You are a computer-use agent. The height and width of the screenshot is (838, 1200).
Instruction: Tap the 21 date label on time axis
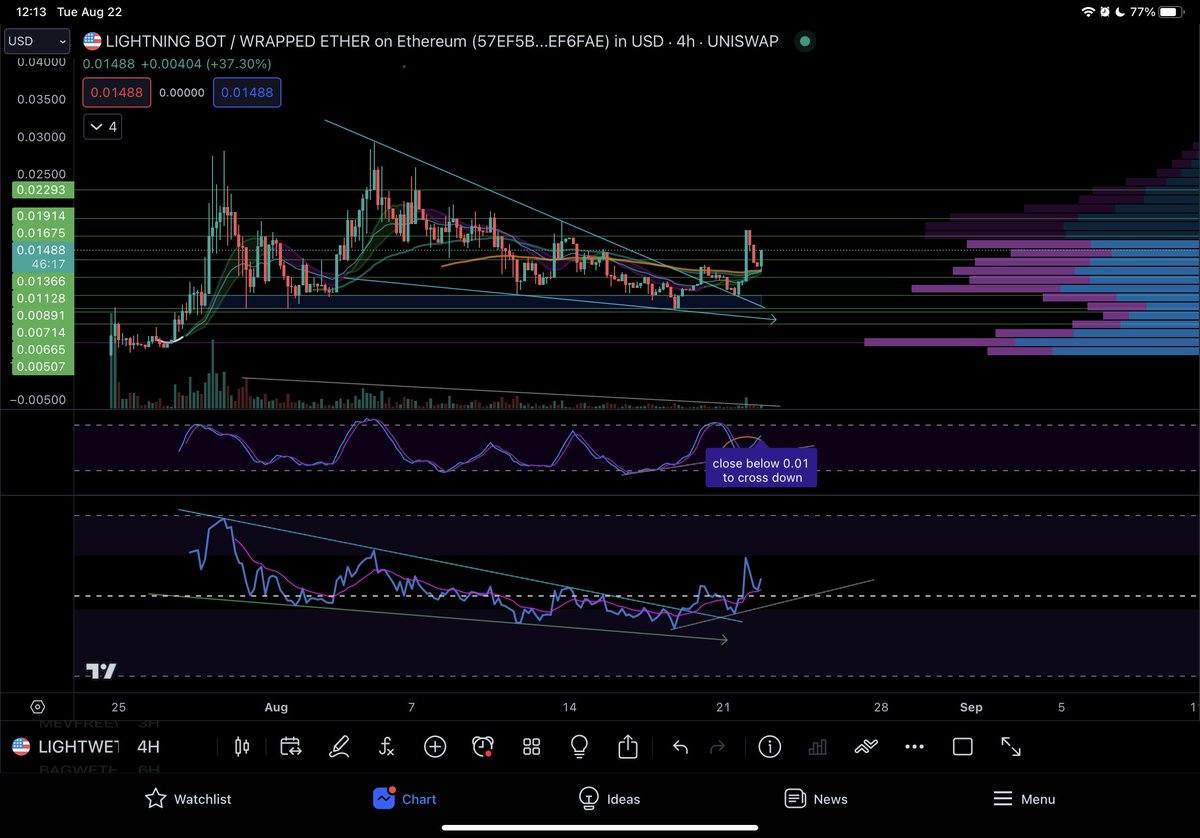[723, 707]
